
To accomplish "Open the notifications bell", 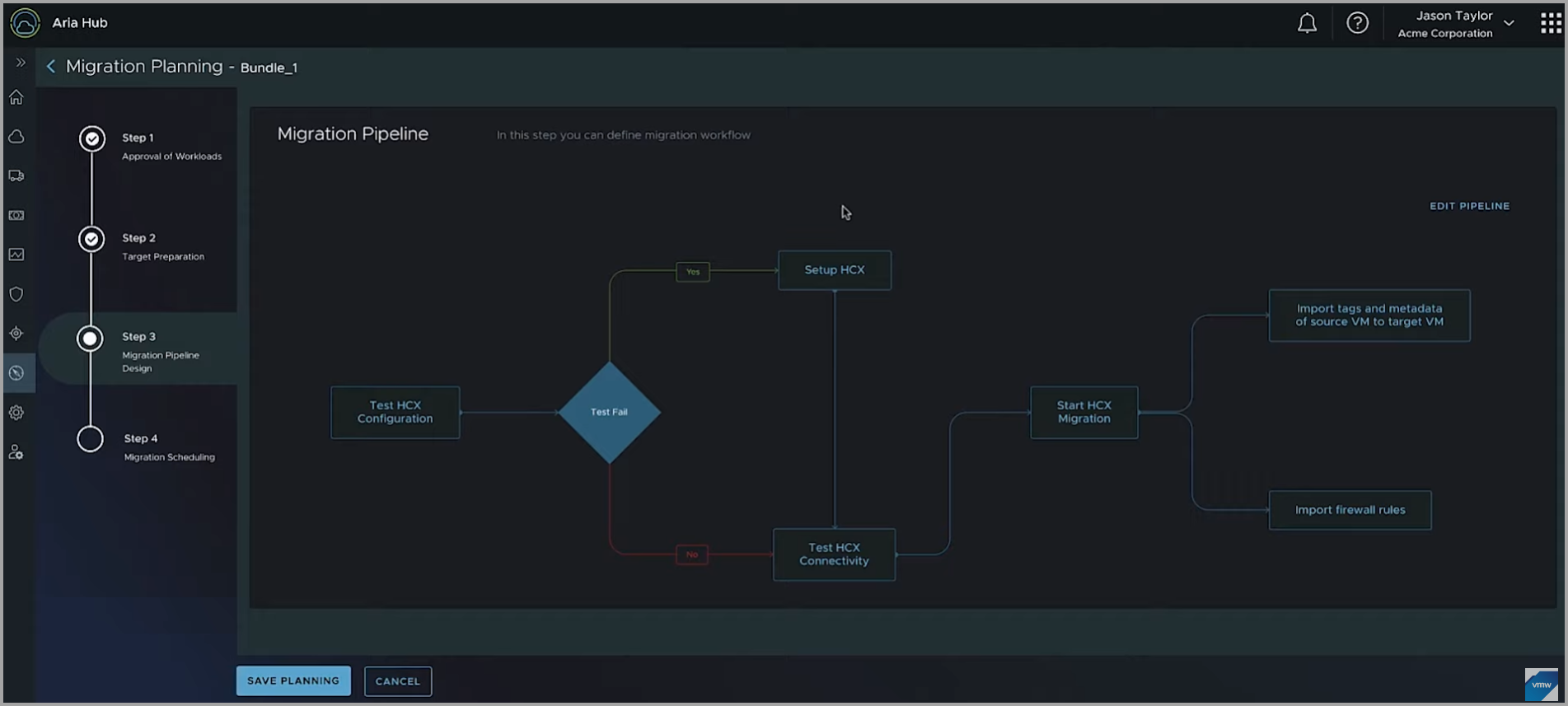I will [1307, 23].
